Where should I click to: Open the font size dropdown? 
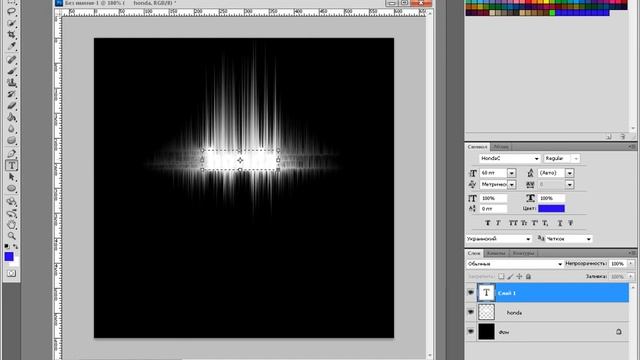(511, 173)
